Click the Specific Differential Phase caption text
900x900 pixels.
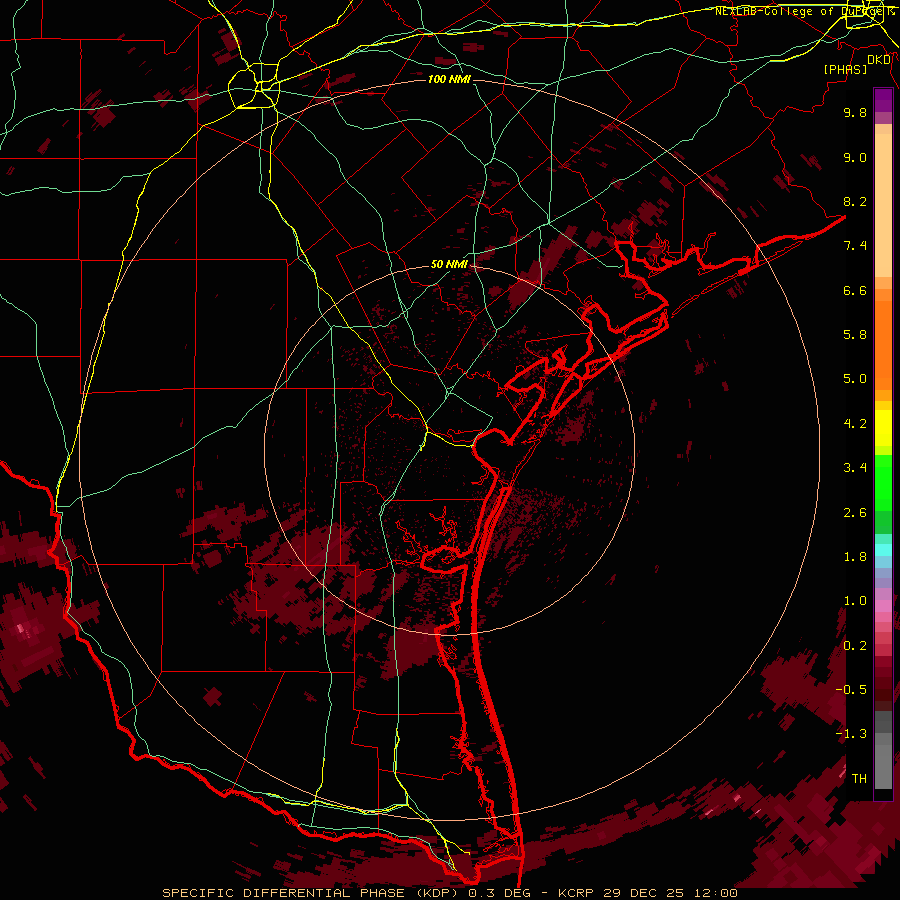point(449,893)
